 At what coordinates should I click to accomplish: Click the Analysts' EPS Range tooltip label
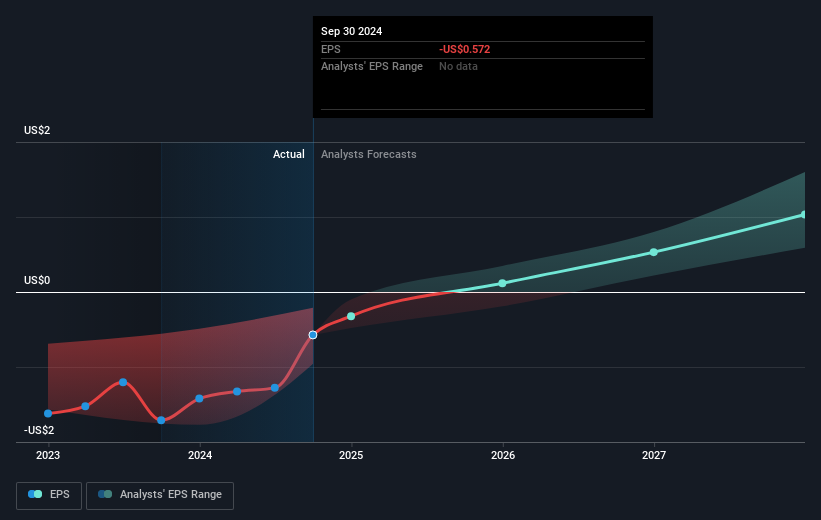[372, 67]
